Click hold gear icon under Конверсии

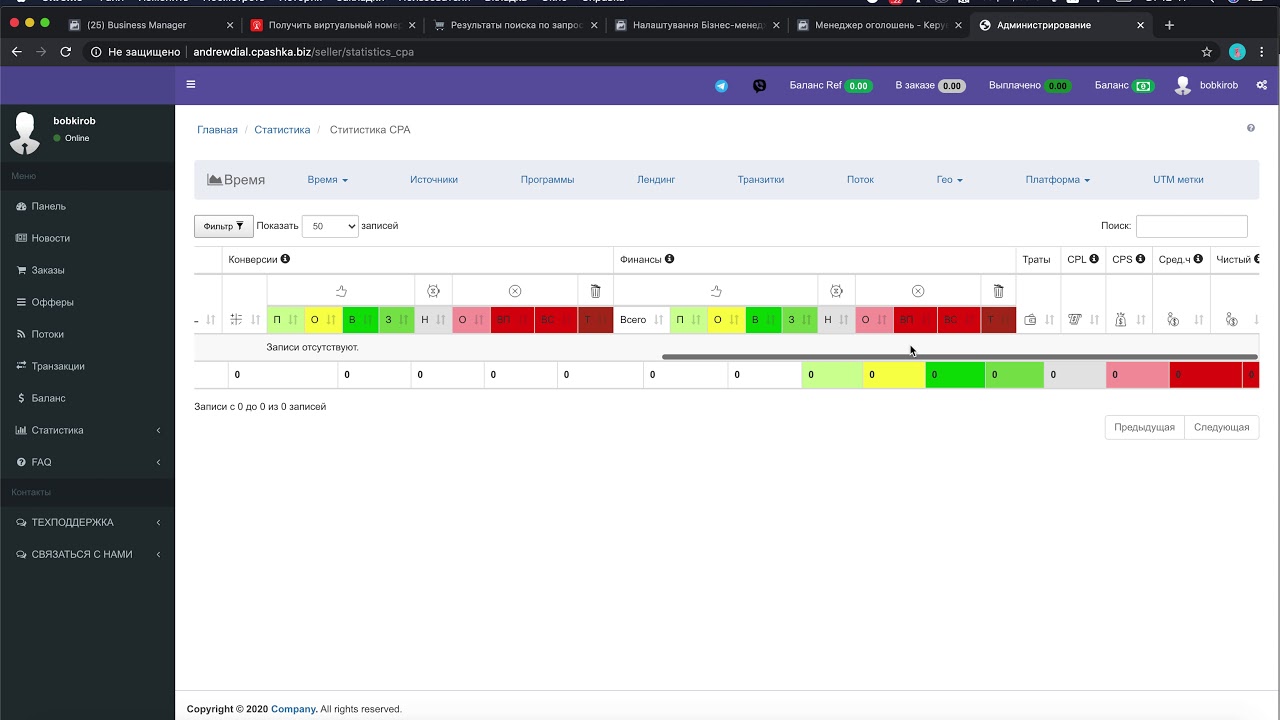point(433,291)
